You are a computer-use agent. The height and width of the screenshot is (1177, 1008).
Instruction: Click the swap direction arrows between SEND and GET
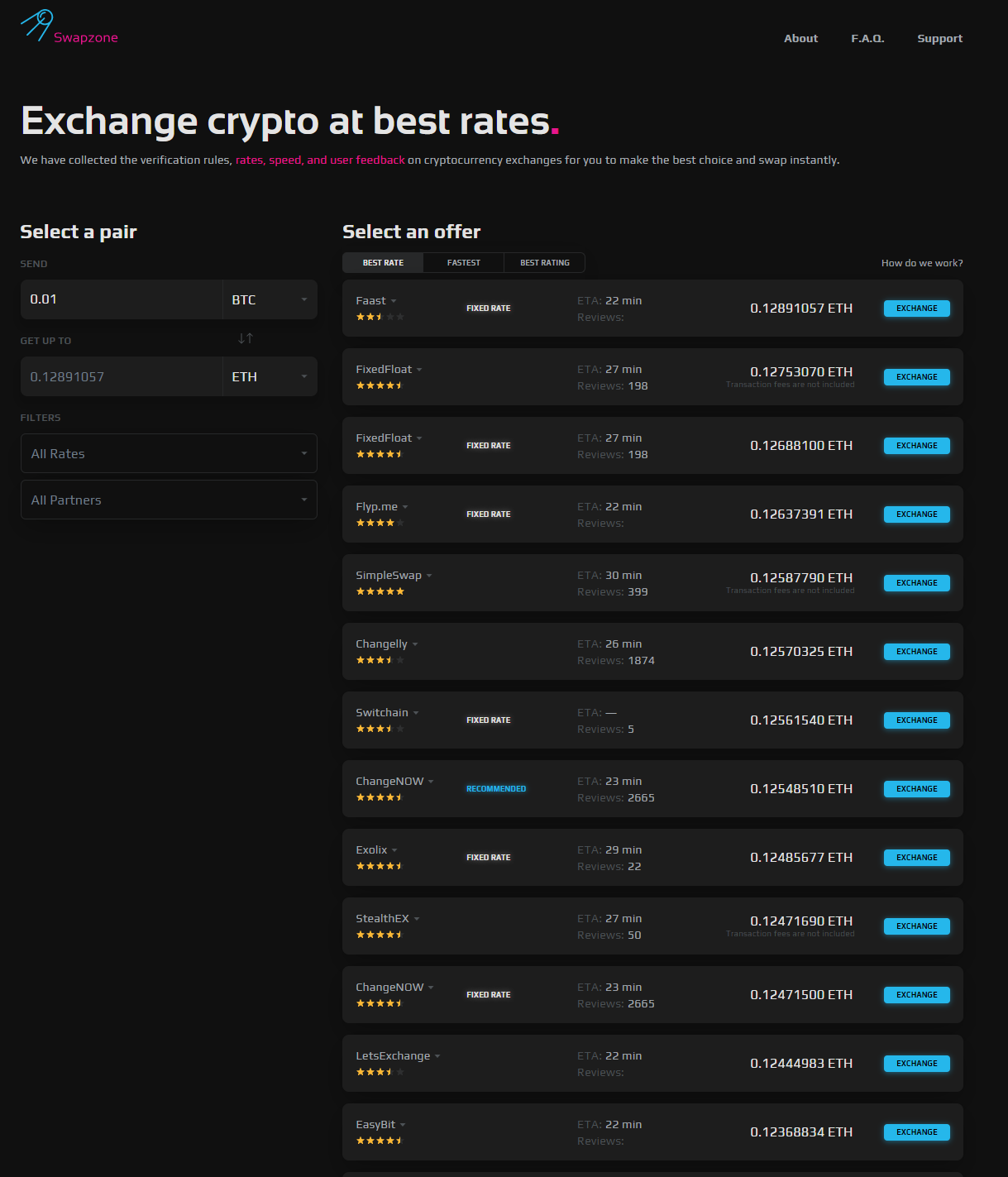click(245, 338)
